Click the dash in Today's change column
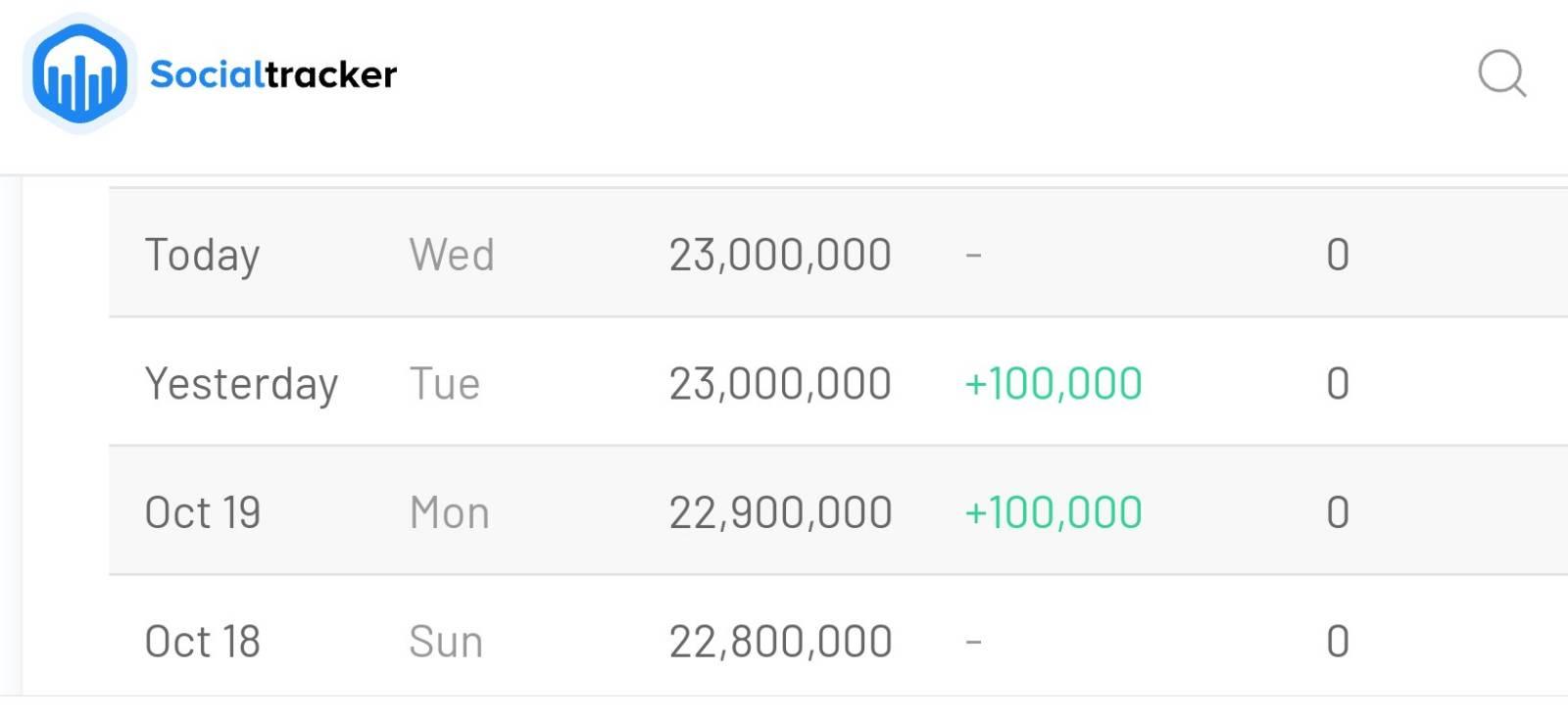The height and width of the screenshot is (720, 1568). click(973, 256)
